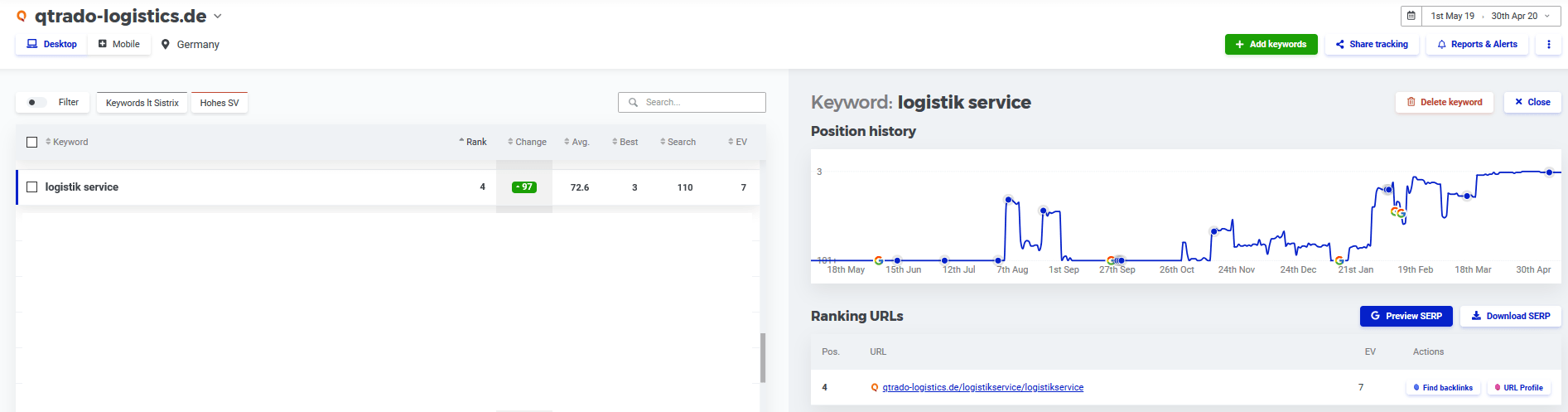This screenshot has height=412, width=1568.
Task: Switch to the Mobile device tab
Action: 119,44
